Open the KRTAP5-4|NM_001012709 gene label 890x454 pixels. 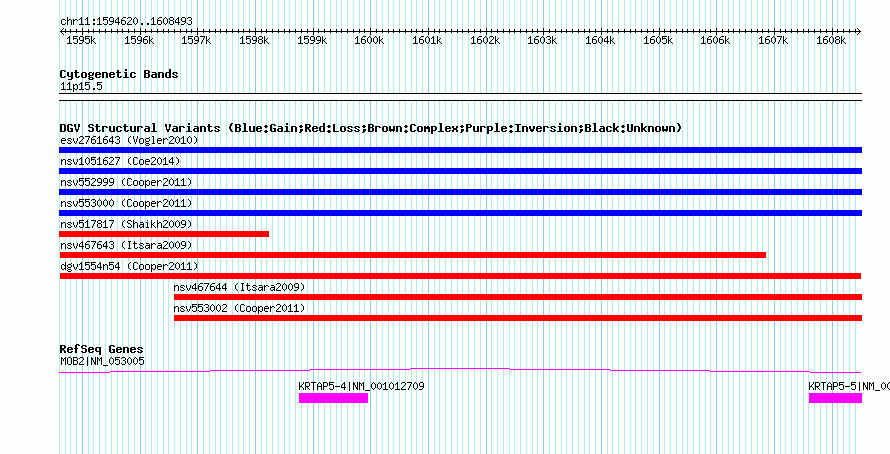[x=362, y=386]
